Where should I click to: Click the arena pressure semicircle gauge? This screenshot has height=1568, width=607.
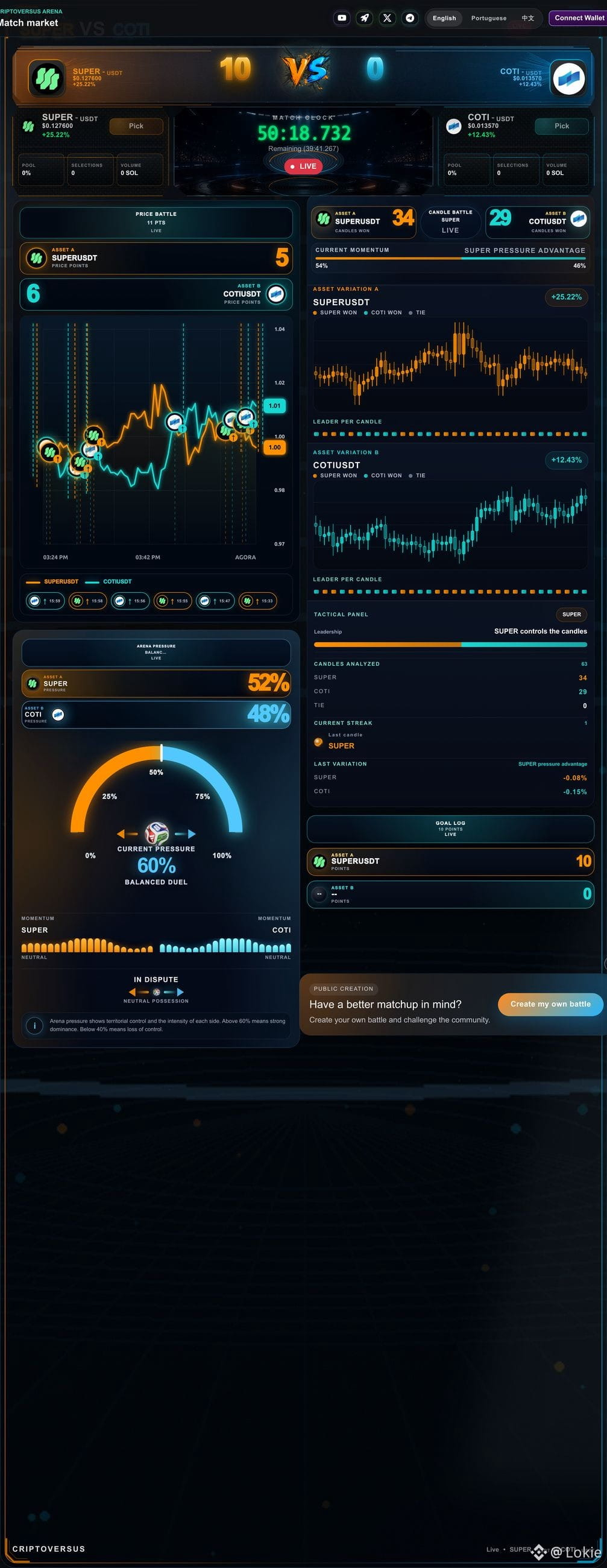156,788
